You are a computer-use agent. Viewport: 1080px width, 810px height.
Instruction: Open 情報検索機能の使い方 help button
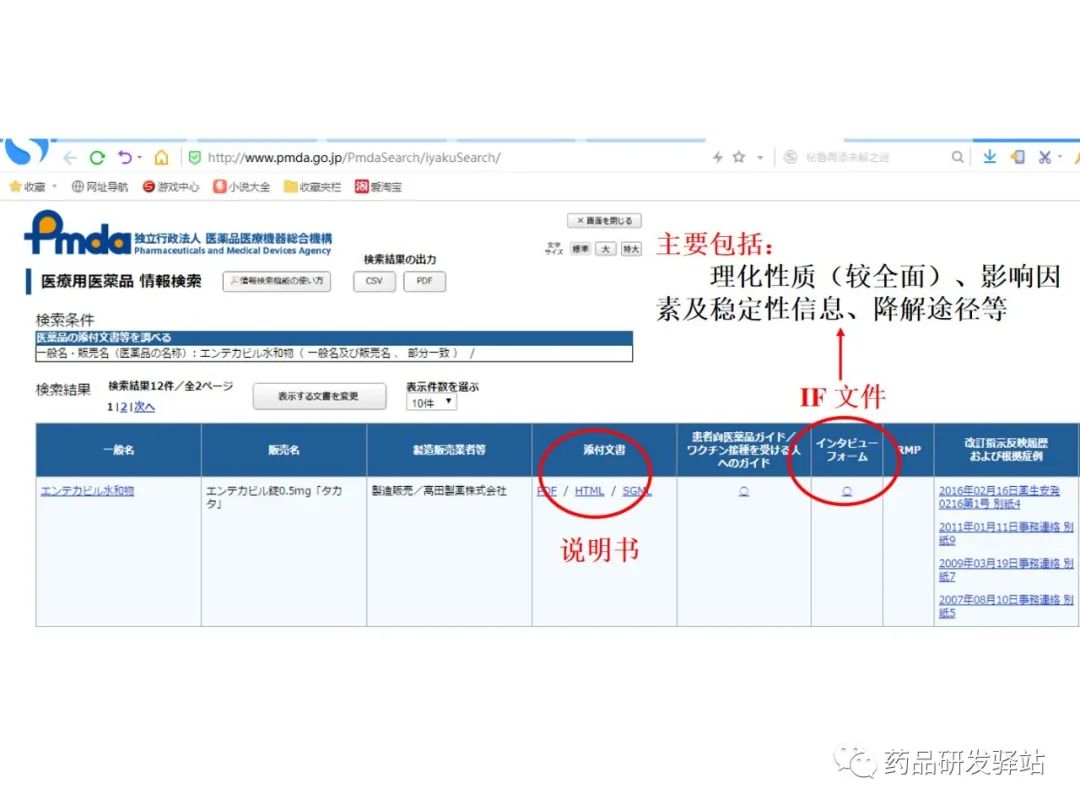(x=277, y=281)
